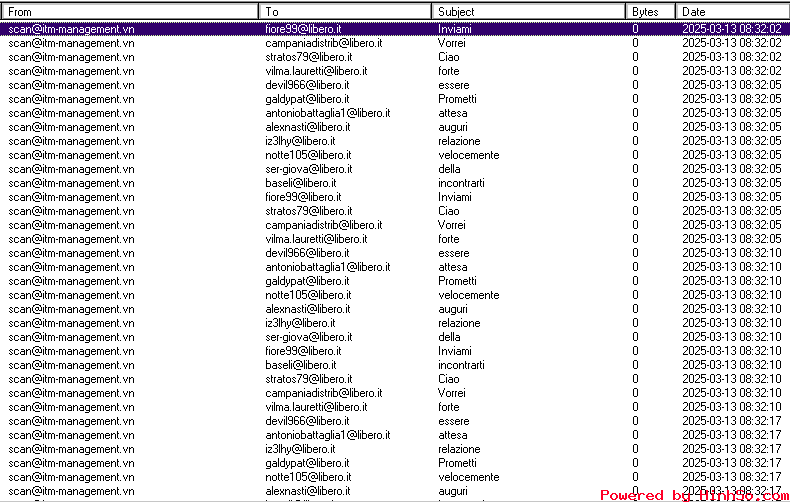The height and width of the screenshot is (502, 790).
Task: Select iz3lhy@libero.it message at 08:32:05
Action: pyautogui.click(x=395, y=141)
